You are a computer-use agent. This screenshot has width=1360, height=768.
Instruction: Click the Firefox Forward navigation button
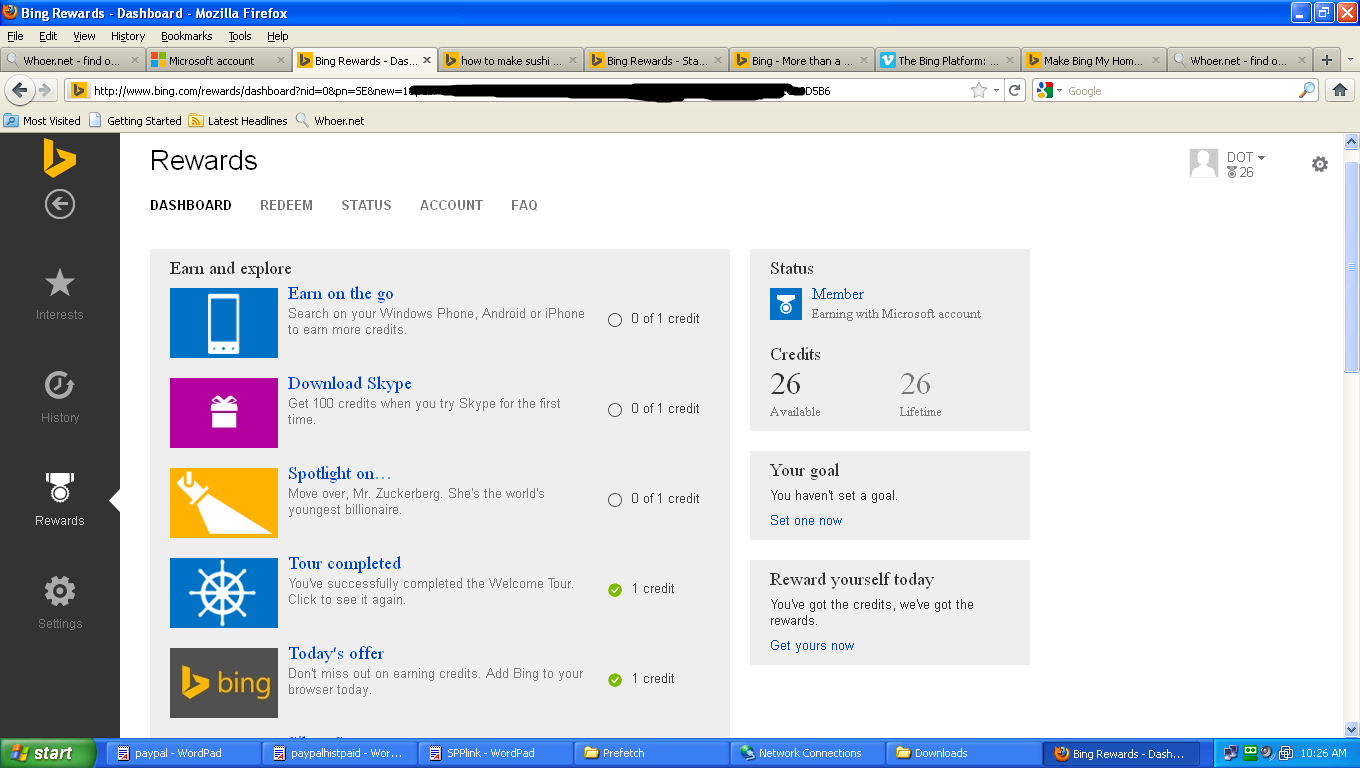pos(45,90)
